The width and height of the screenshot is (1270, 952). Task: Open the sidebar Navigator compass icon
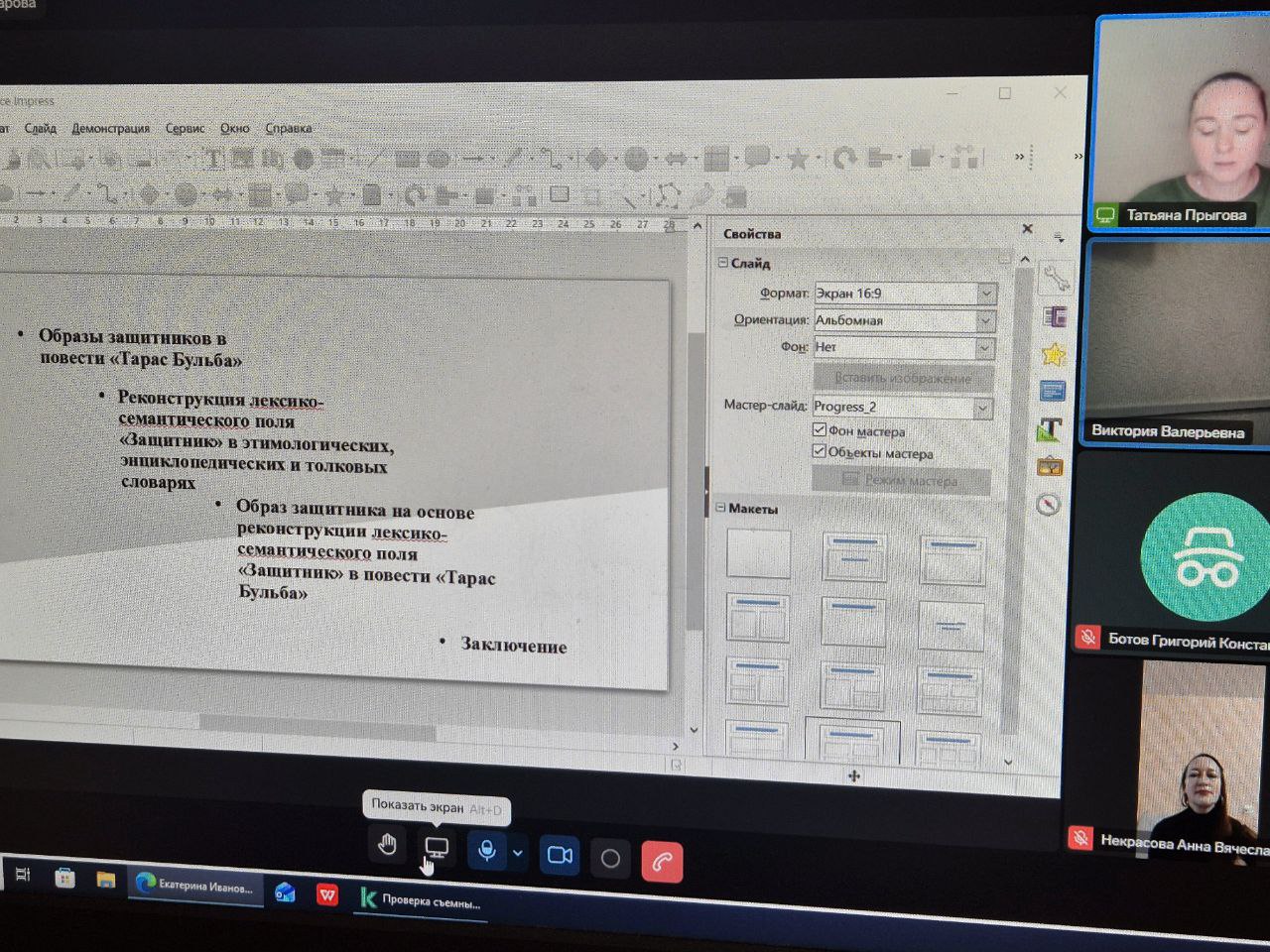click(1049, 505)
